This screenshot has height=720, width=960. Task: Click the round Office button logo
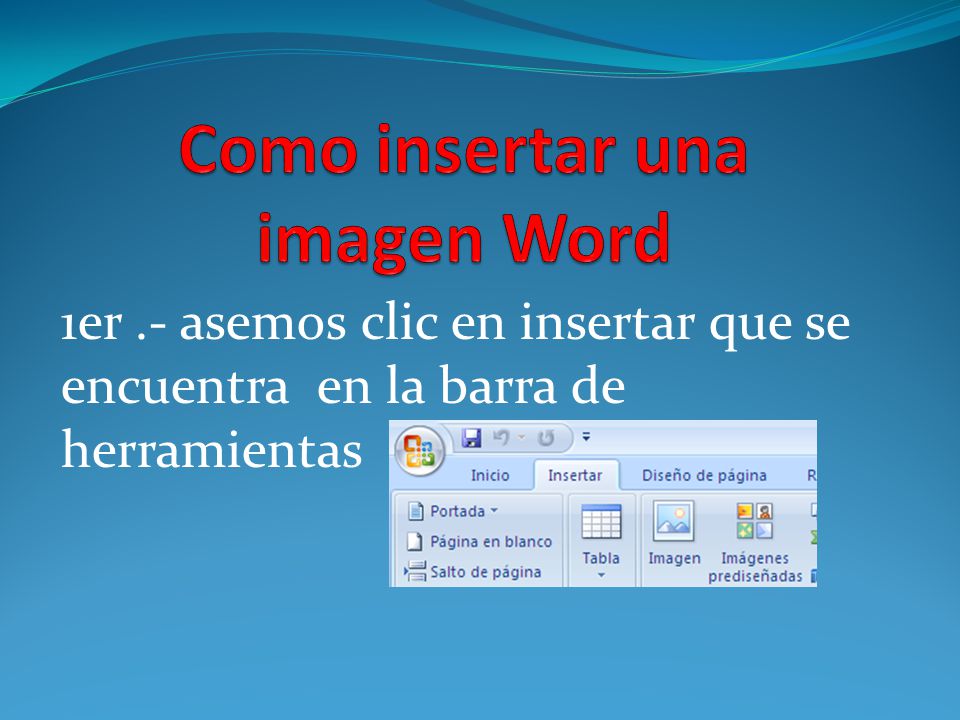(419, 451)
